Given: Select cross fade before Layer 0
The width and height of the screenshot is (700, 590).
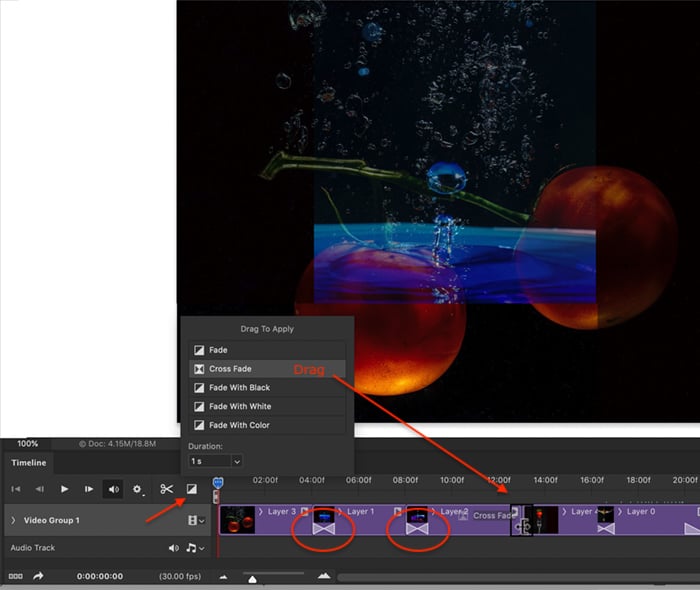Looking at the screenshot, I should pyautogui.click(x=606, y=529).
